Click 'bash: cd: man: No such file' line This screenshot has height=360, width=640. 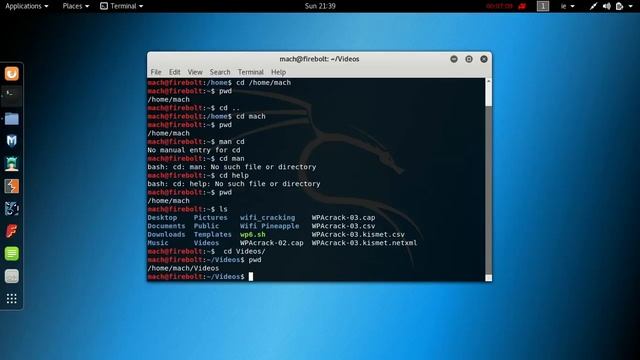tap(232, 167)
